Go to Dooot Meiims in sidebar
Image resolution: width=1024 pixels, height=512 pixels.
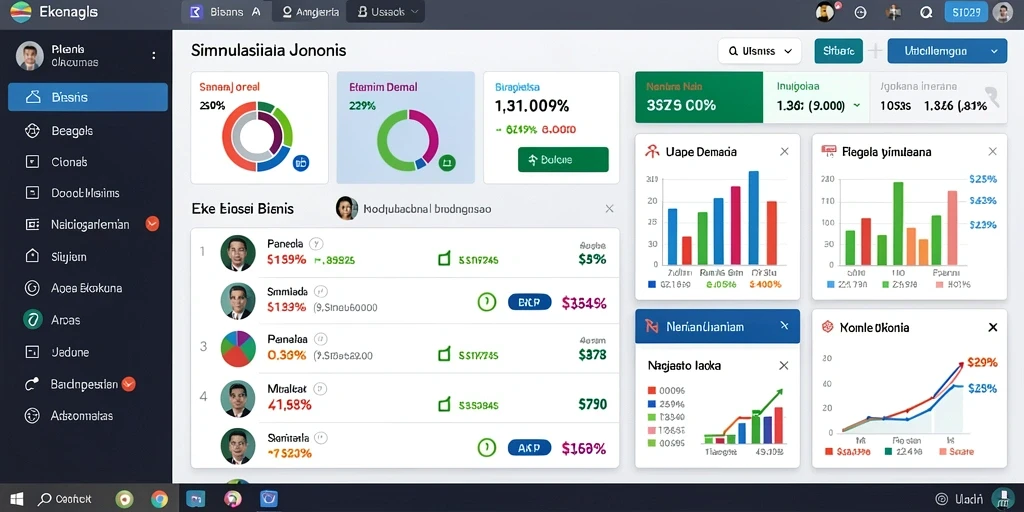(x=88, y=193)
